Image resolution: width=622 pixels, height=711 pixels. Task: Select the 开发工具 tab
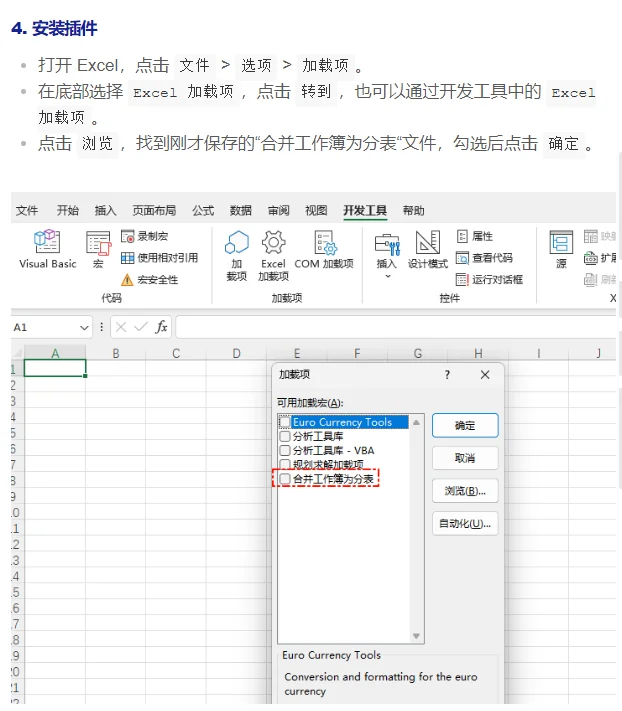(x=365, y=210)
